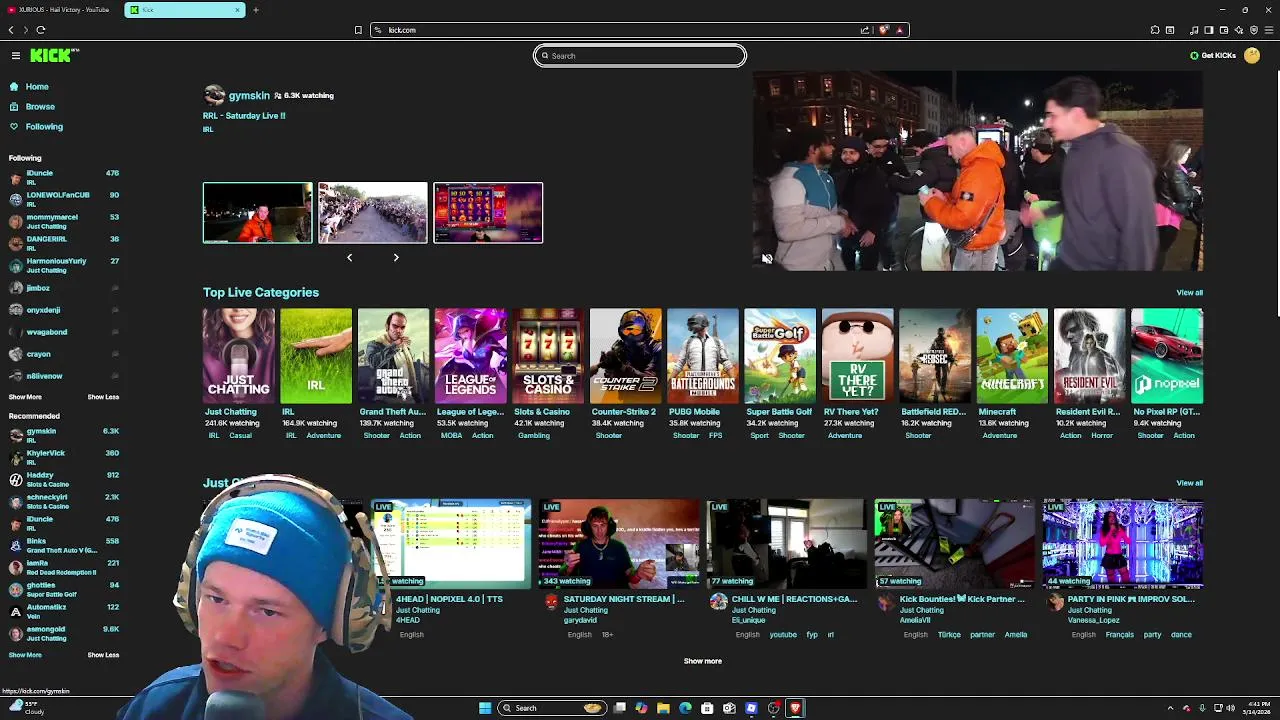Image resolution: width=1280 pixels, height=720 pixels.
Task: Click the Windows taskbar Search box
Action: (x=552, y=708)
